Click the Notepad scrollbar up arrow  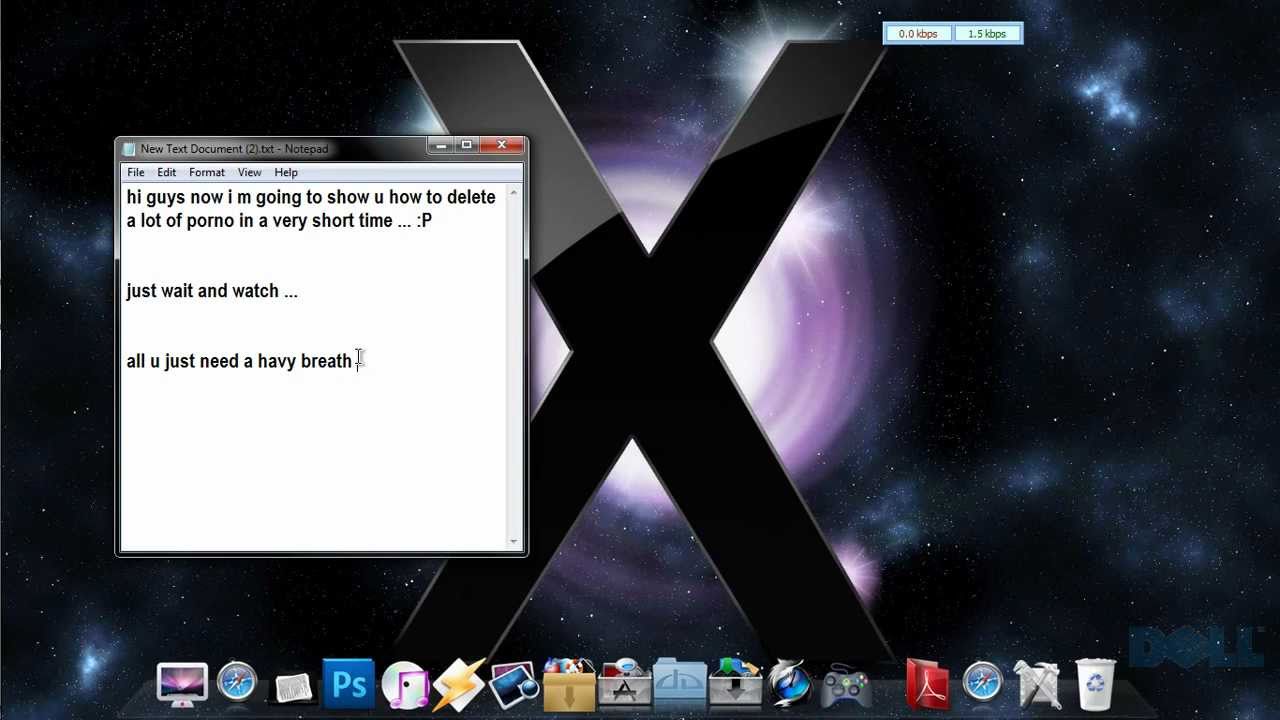point(514,193)
